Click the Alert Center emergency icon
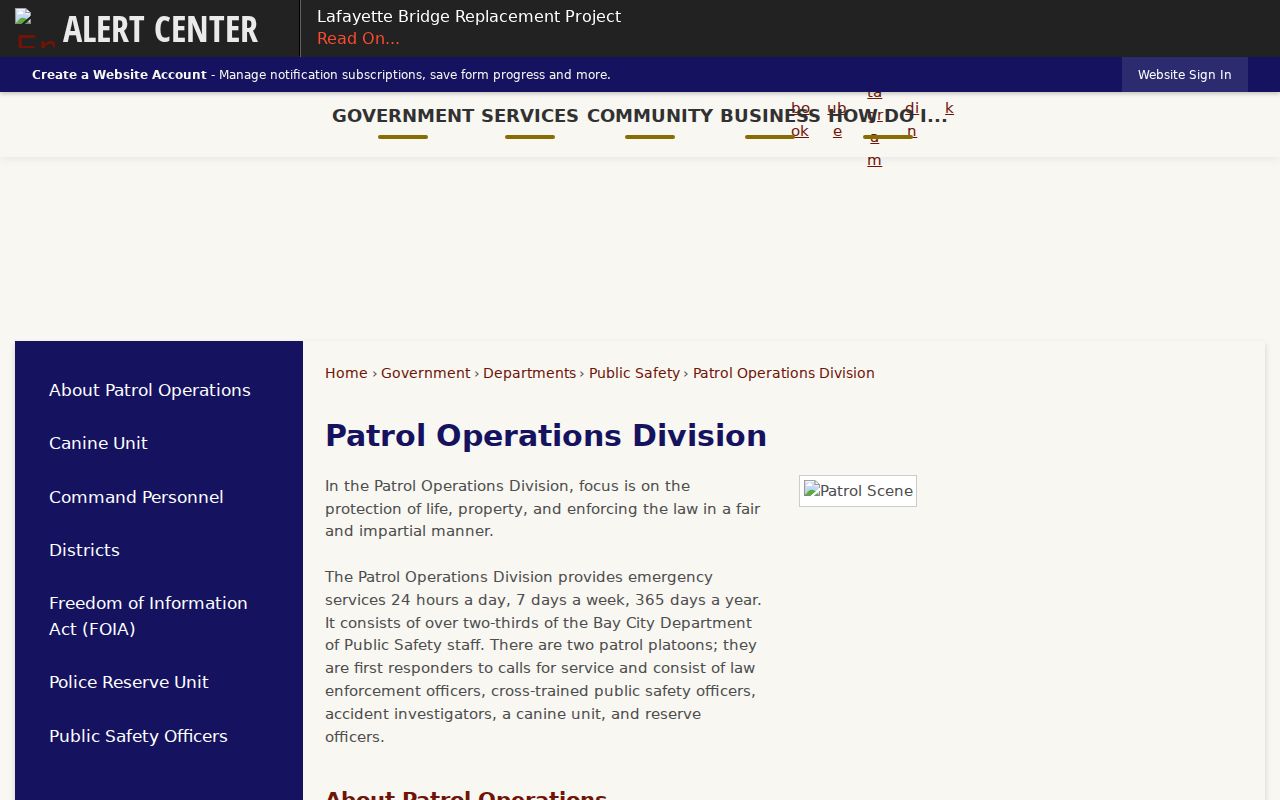The image size is (1280, 800). click(35, 29)
